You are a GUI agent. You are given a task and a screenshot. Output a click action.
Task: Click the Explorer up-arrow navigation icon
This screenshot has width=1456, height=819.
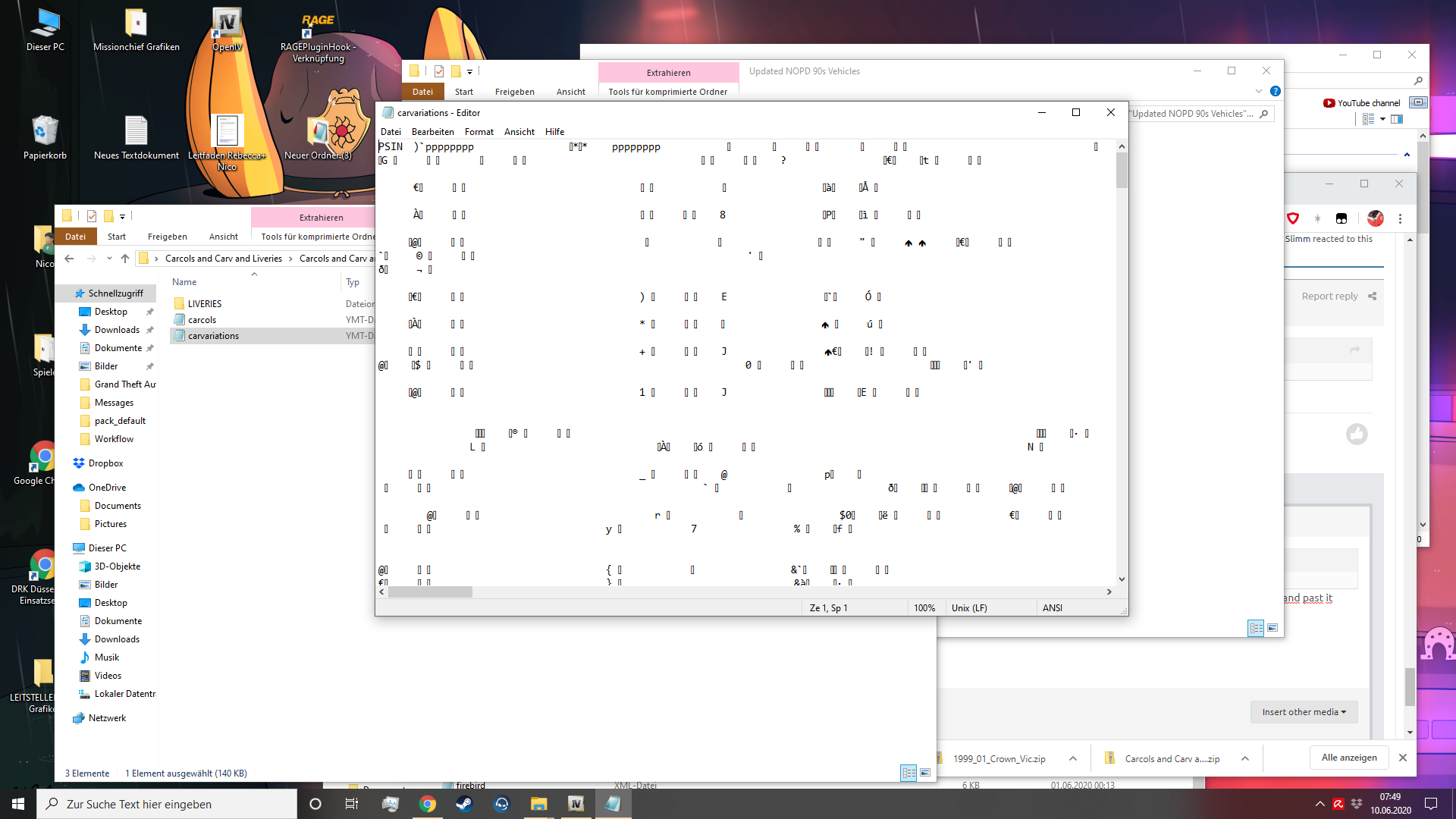[125, 259]
